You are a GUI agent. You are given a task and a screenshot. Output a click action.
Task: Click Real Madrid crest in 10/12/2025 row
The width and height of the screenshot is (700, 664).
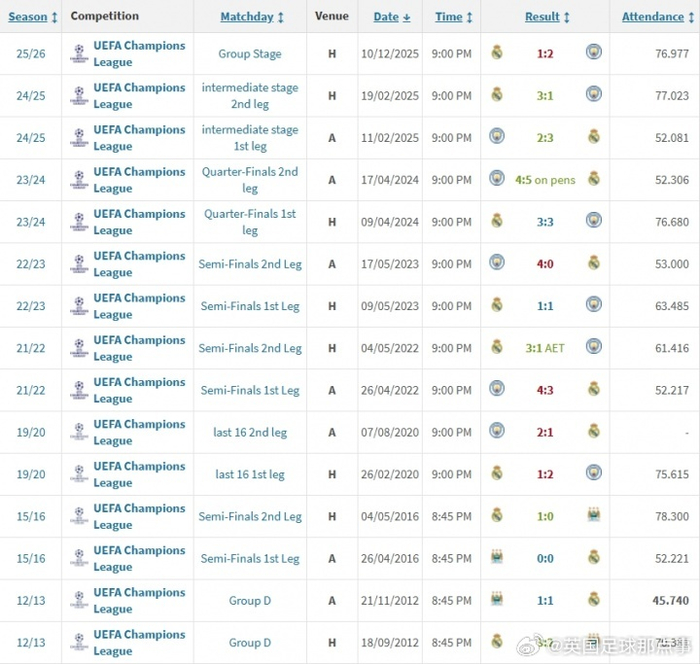coord(497,53)
